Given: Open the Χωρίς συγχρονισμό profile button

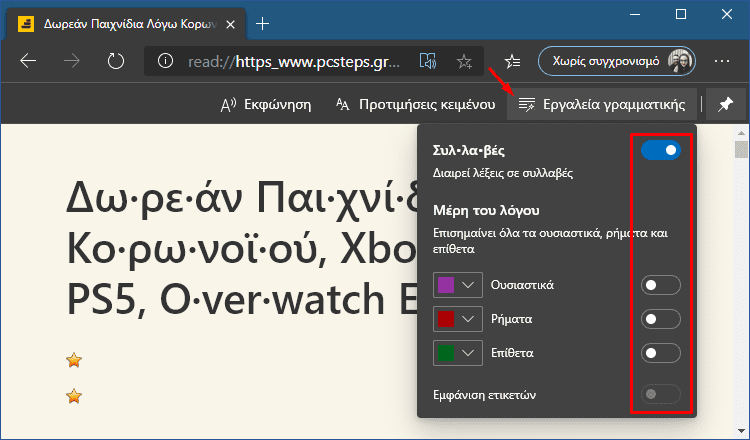Looking at the screenshot, I should pos(617,61).
